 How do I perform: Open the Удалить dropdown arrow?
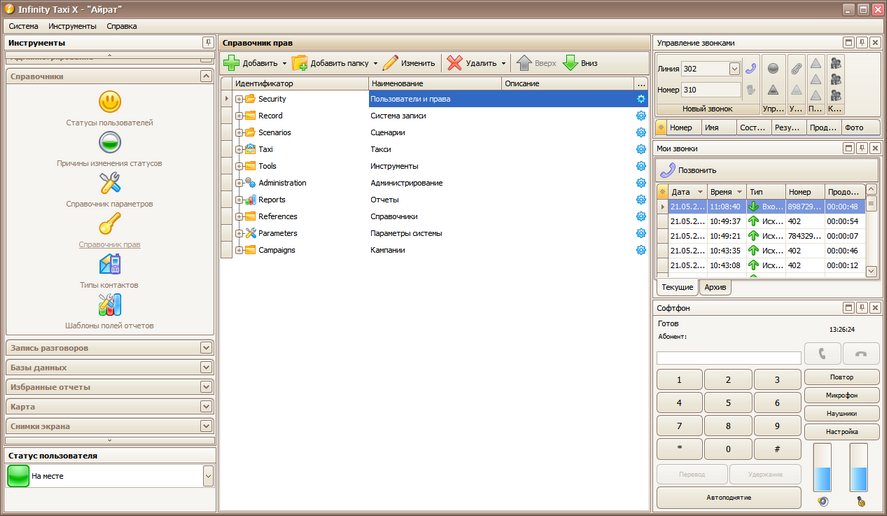(x=503, y=63)
